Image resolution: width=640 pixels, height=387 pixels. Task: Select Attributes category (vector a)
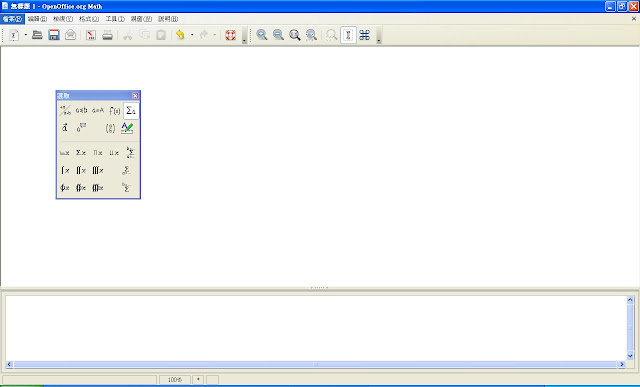click(65, 128)
